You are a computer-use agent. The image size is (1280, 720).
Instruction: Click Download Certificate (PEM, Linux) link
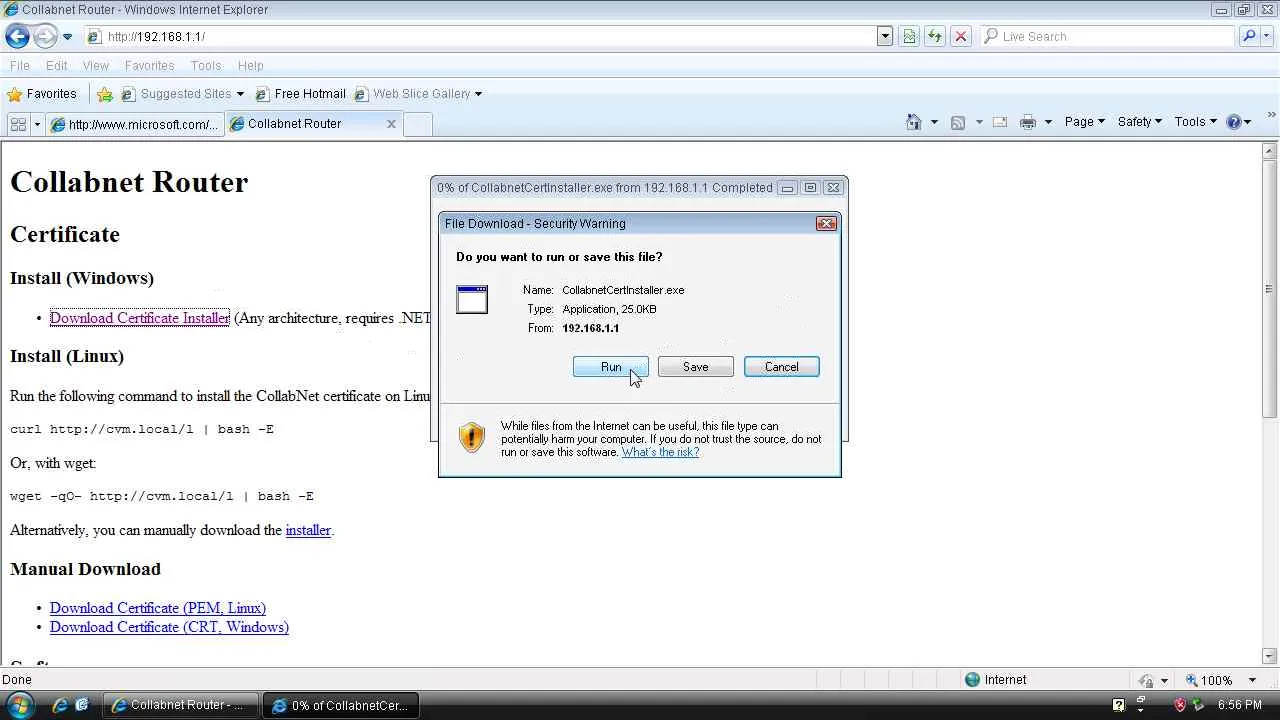tap(158, 608)
